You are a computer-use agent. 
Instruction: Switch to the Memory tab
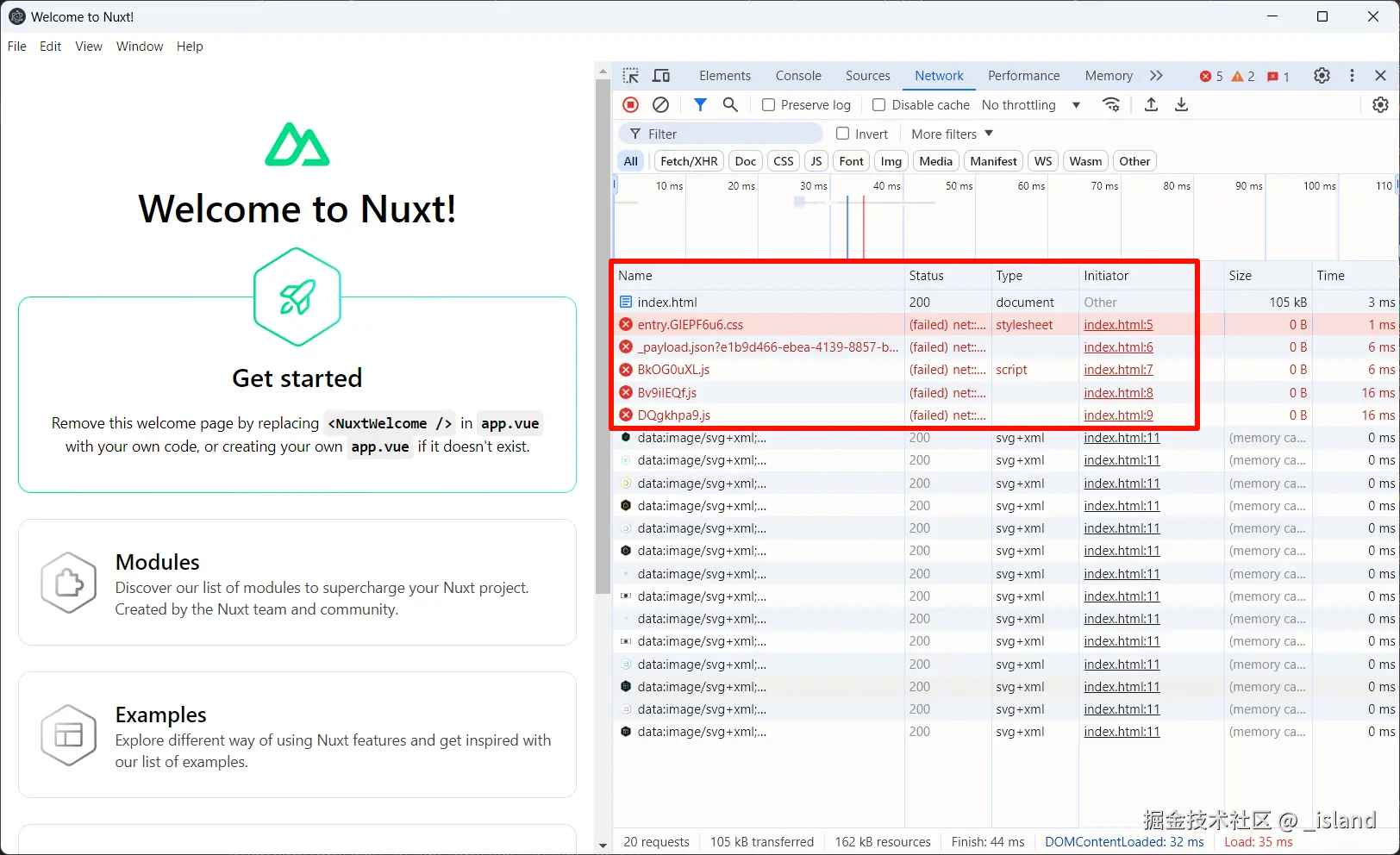coord(1109,76)
